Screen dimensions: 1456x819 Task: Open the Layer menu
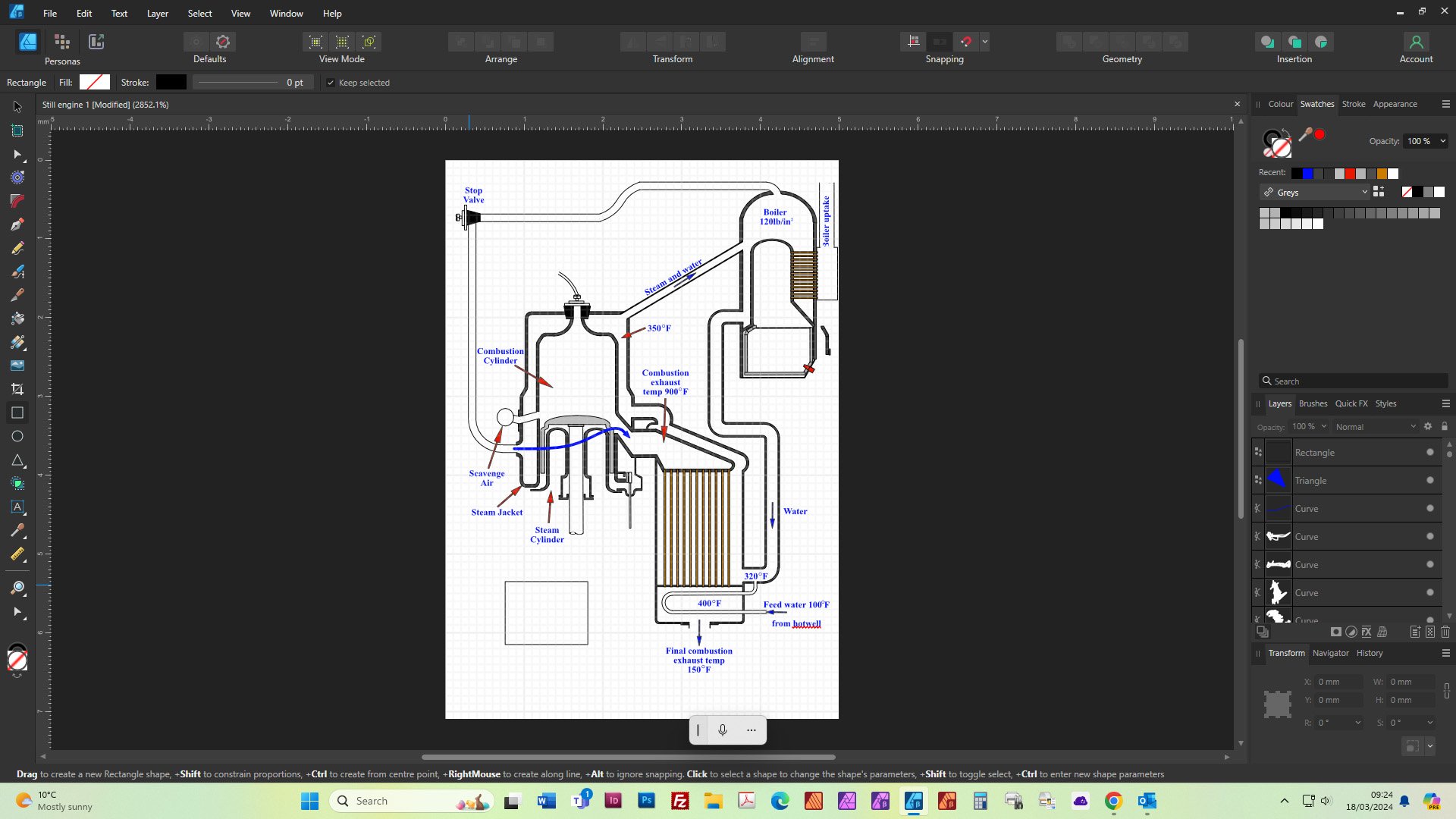(x=158, y=14)
